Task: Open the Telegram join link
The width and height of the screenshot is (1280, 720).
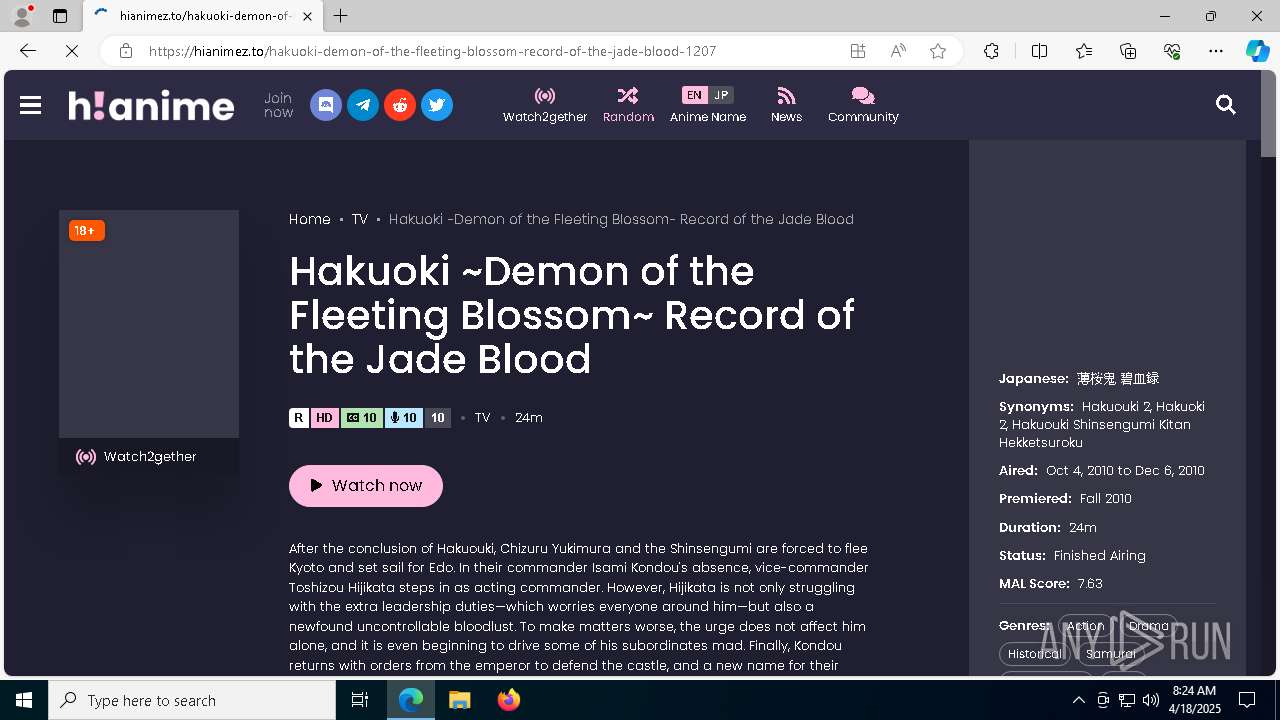Action: click(363, 105)
